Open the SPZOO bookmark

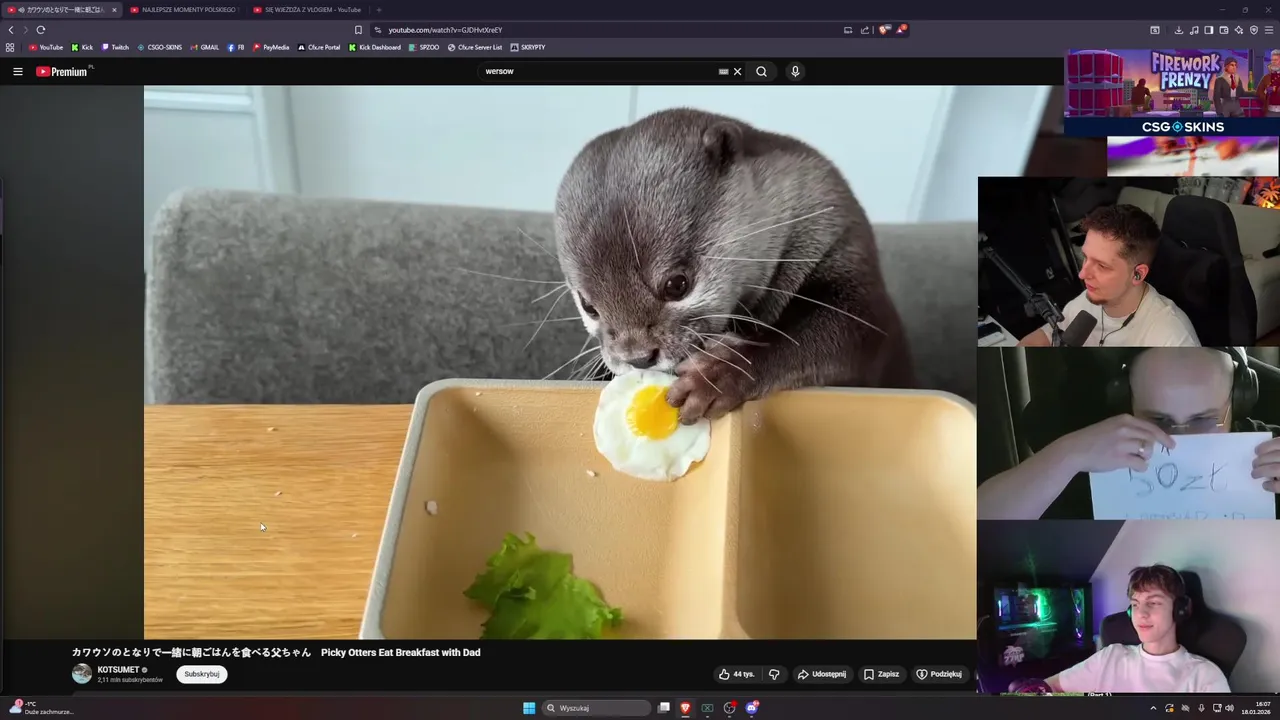click(x=424, y=47)
